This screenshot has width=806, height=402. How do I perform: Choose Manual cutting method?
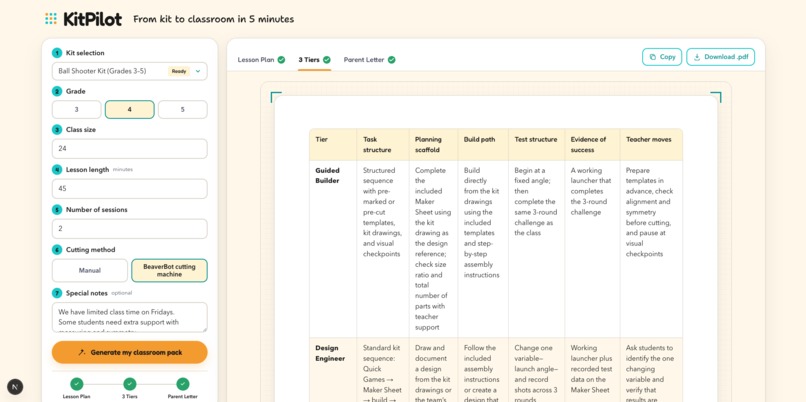90,270
